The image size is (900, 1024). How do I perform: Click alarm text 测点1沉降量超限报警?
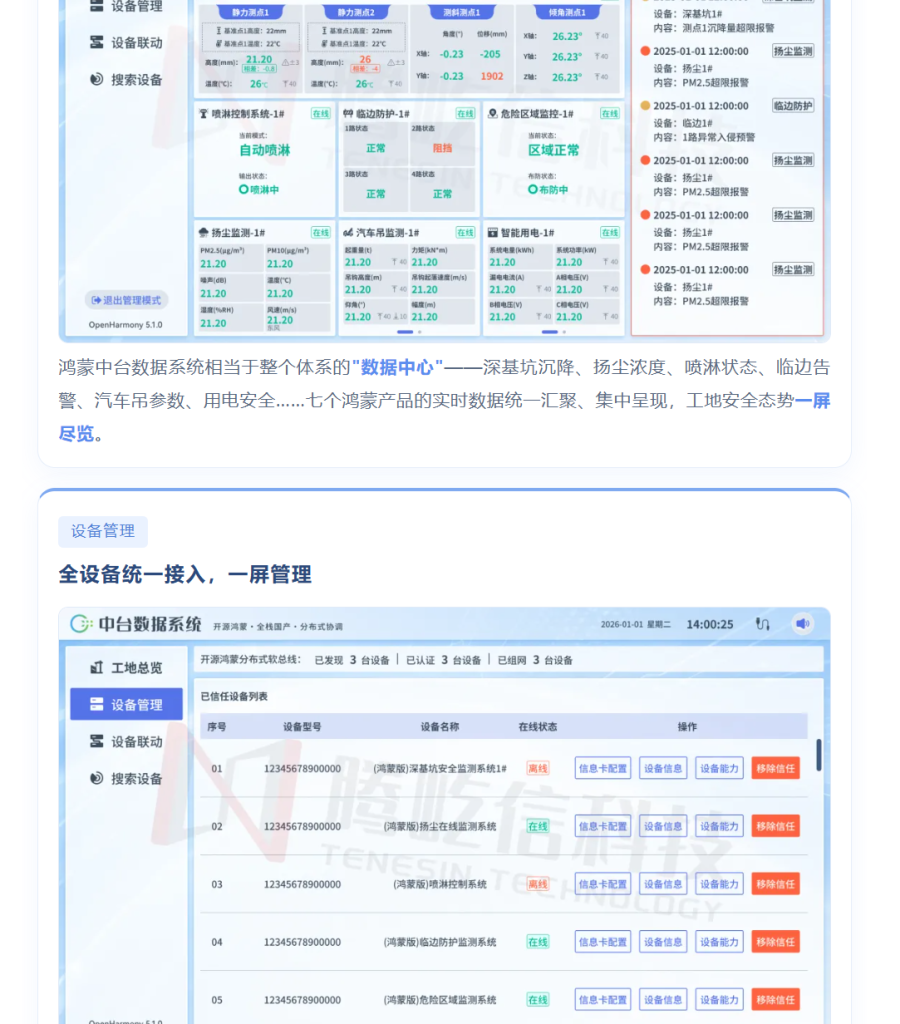(728, 28)
